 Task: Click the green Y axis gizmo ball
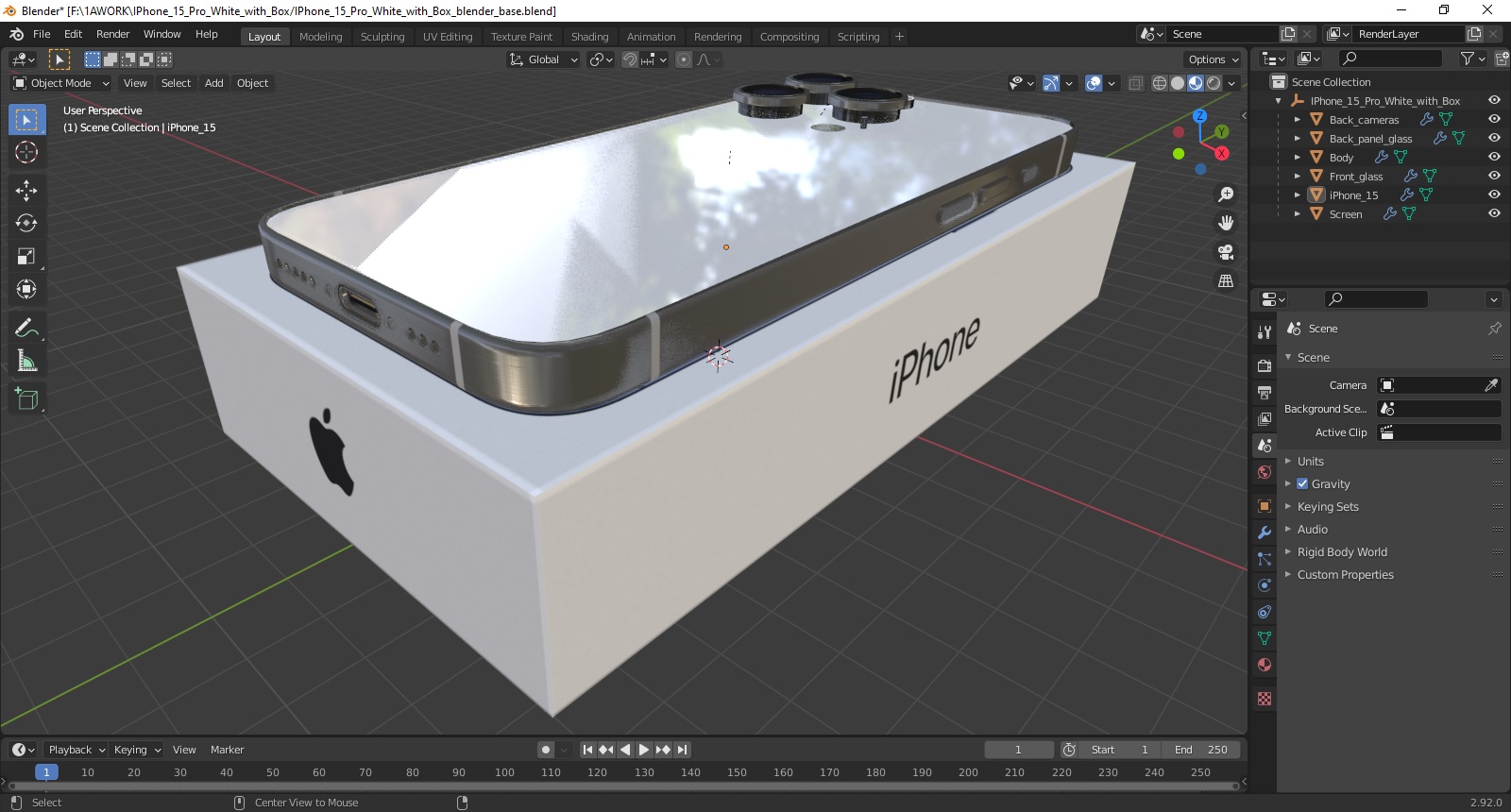click(1222, 132)
